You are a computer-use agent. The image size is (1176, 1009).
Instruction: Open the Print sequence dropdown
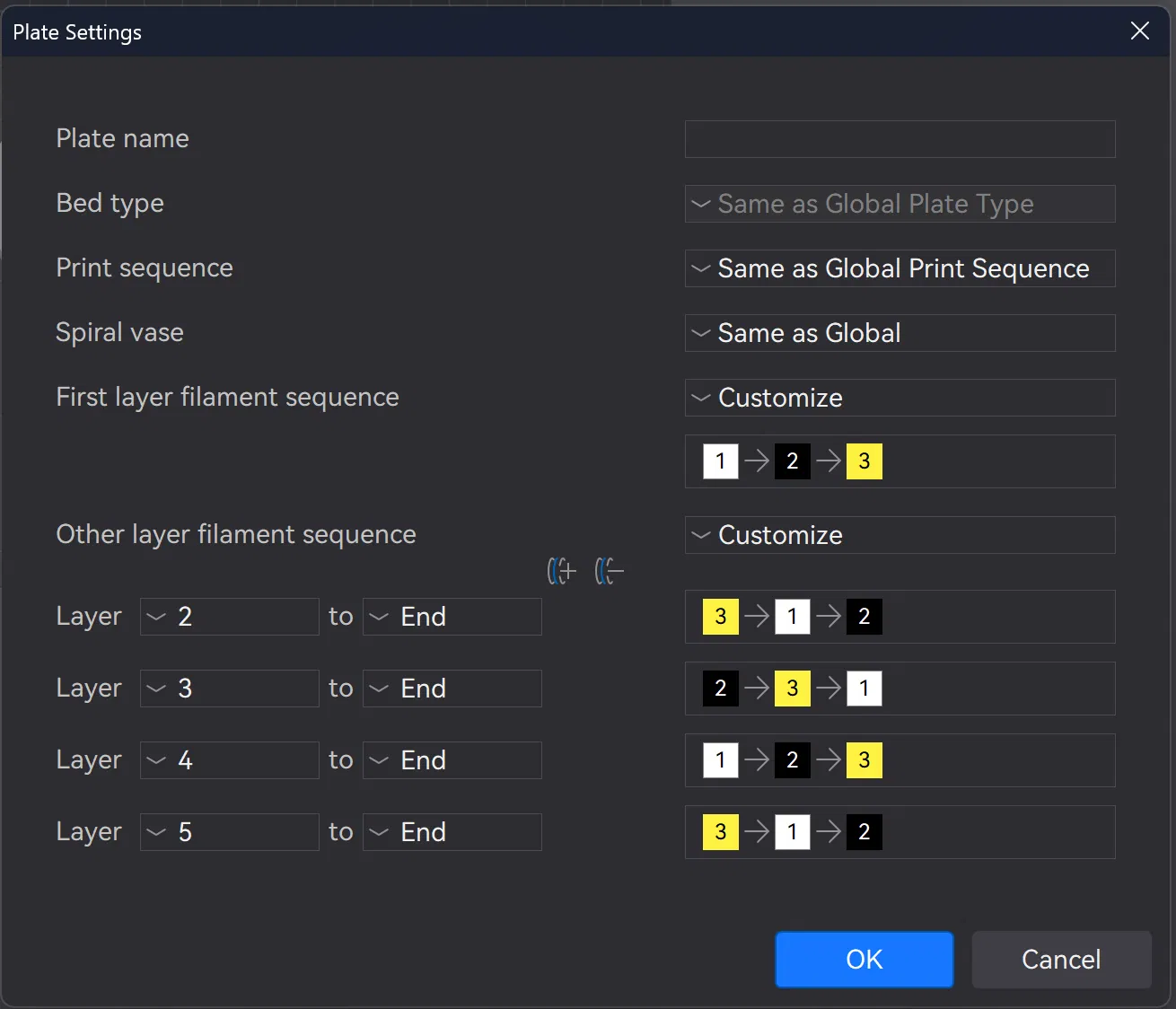click(x=900, y=268)
